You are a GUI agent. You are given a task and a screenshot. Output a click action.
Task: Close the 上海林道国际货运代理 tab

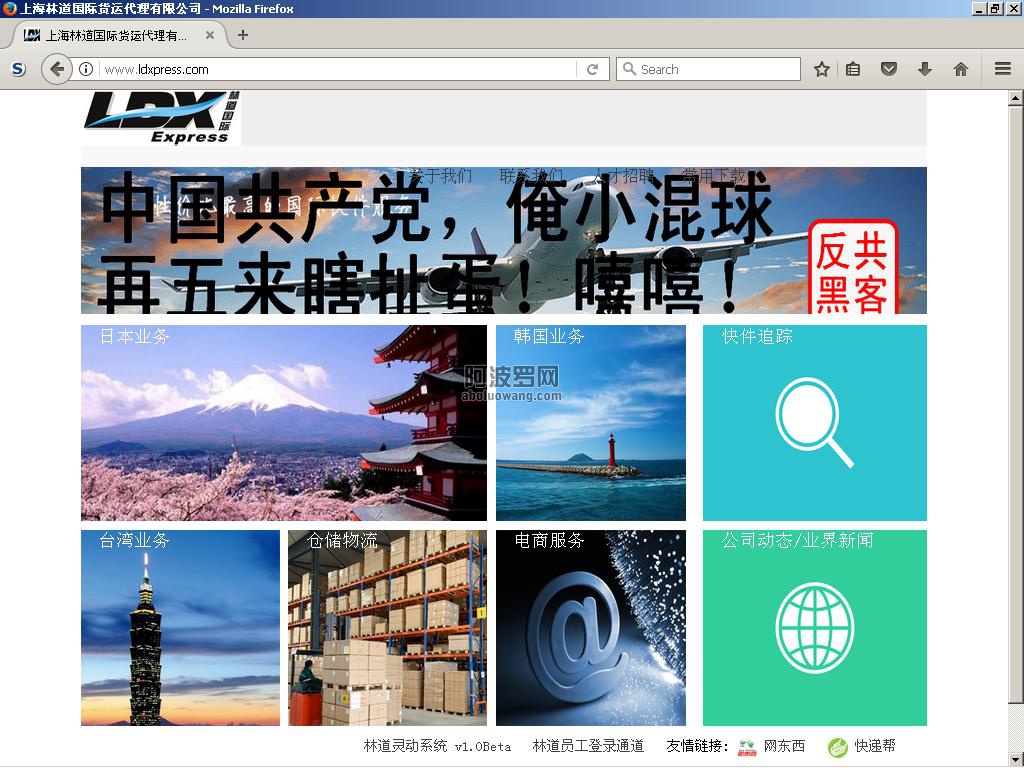tap(210, 35)
